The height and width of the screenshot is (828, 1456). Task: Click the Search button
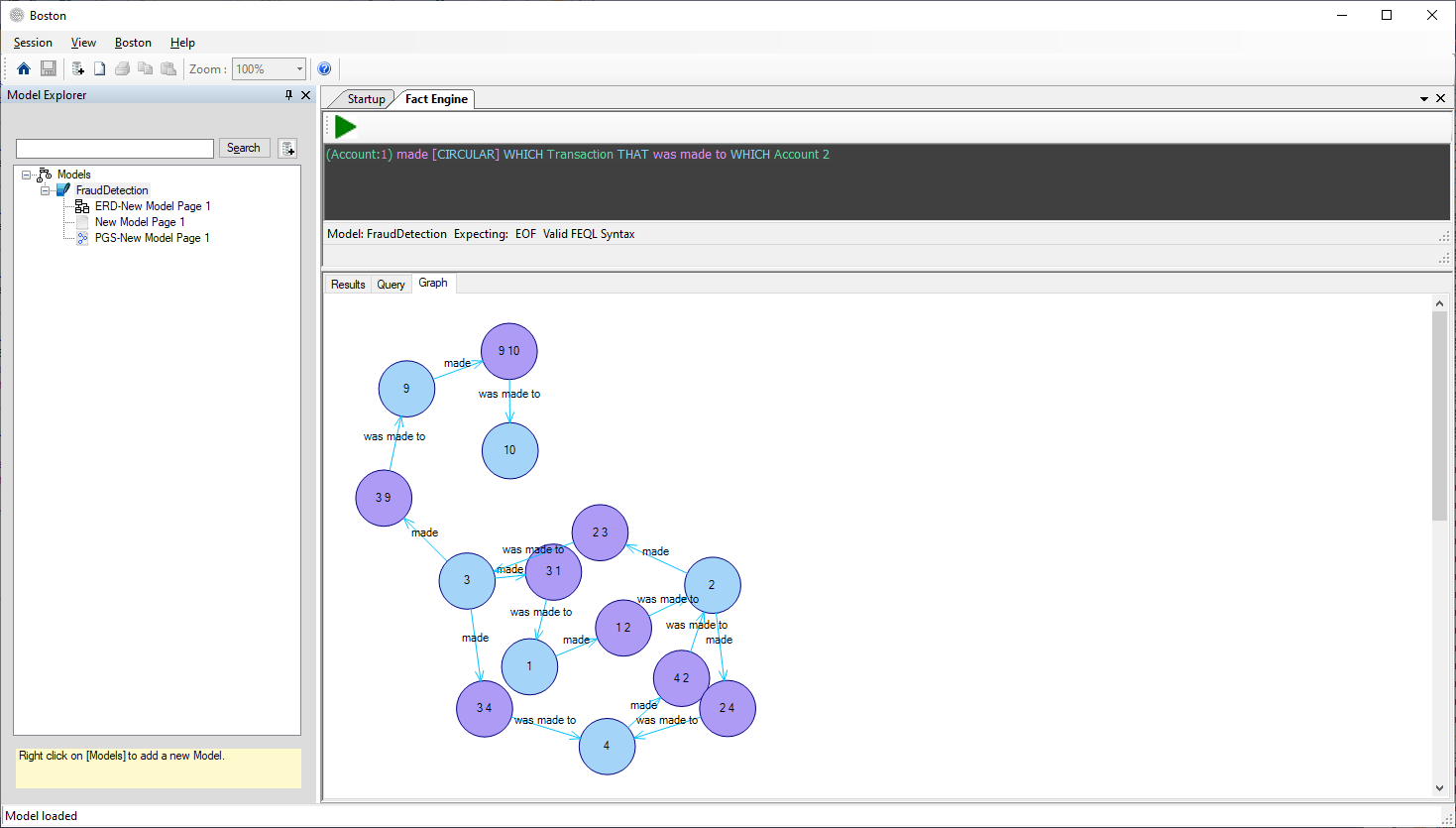(x=244, y=148)
